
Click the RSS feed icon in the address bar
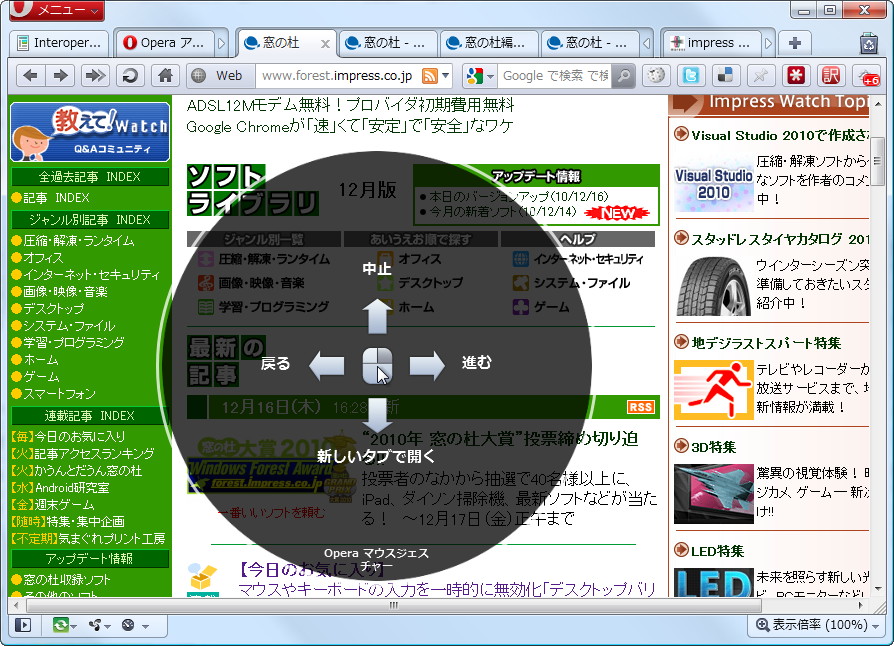pos(430,75)
